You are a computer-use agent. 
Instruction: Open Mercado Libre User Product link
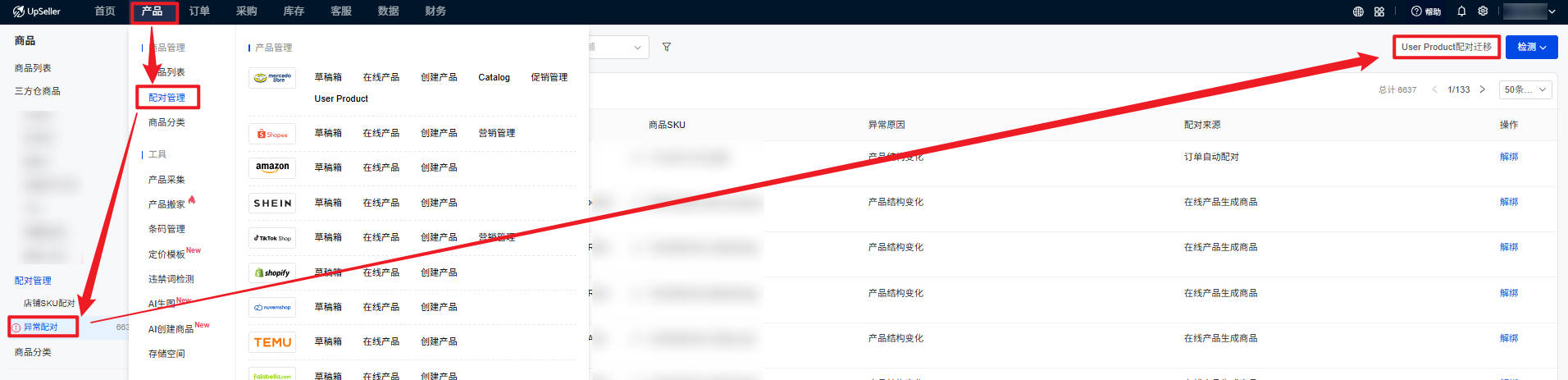[x=341, y=98]
